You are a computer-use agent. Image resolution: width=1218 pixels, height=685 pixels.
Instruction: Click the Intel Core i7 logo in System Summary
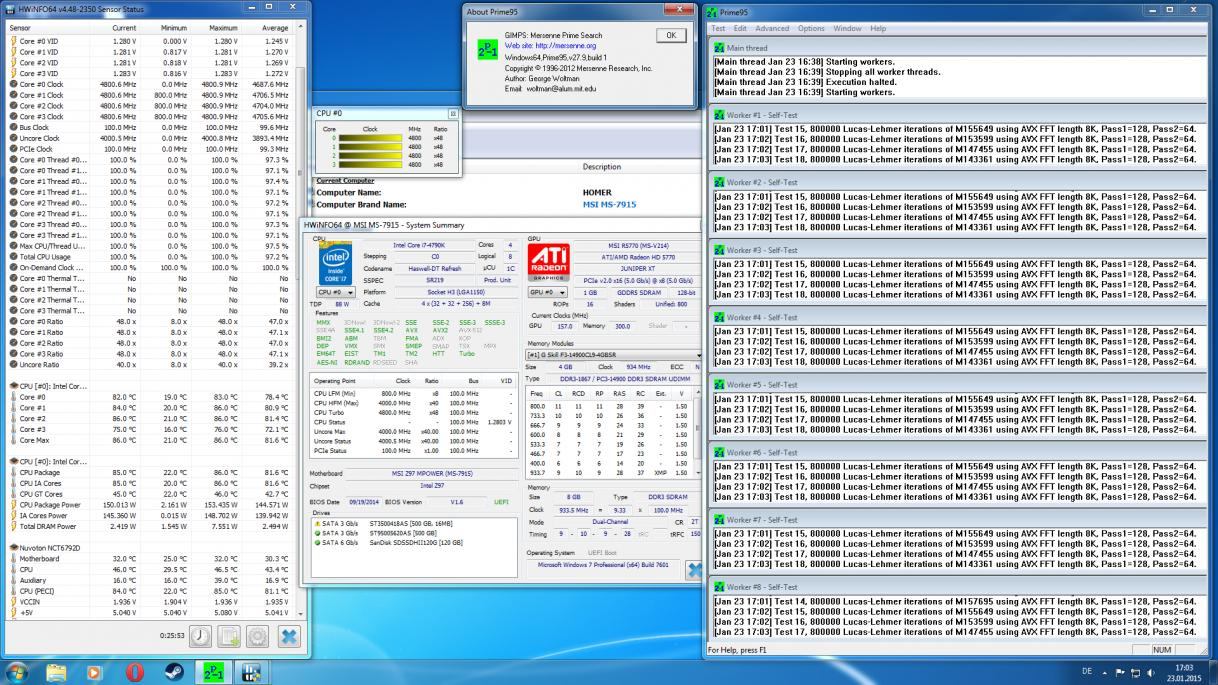coord(335,264)
